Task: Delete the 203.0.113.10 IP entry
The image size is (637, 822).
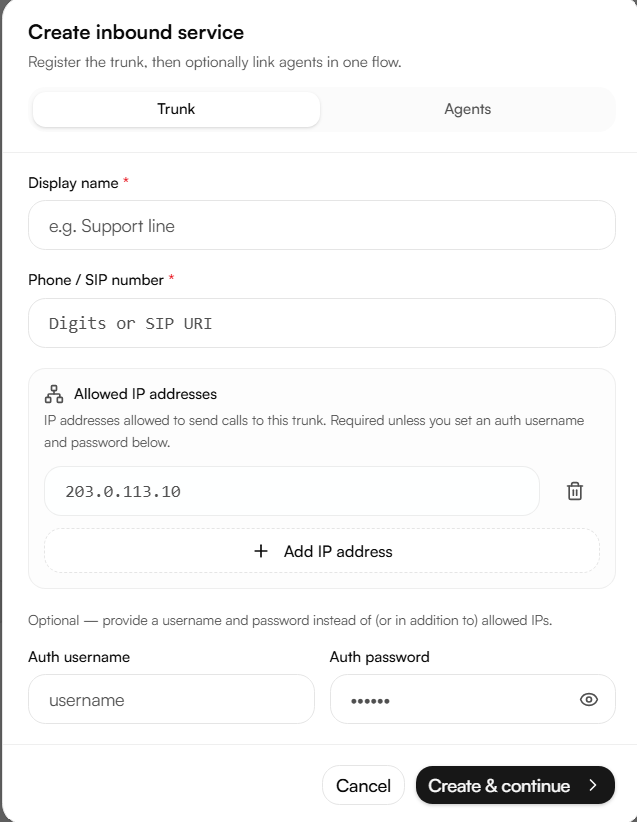Action: 575,491
